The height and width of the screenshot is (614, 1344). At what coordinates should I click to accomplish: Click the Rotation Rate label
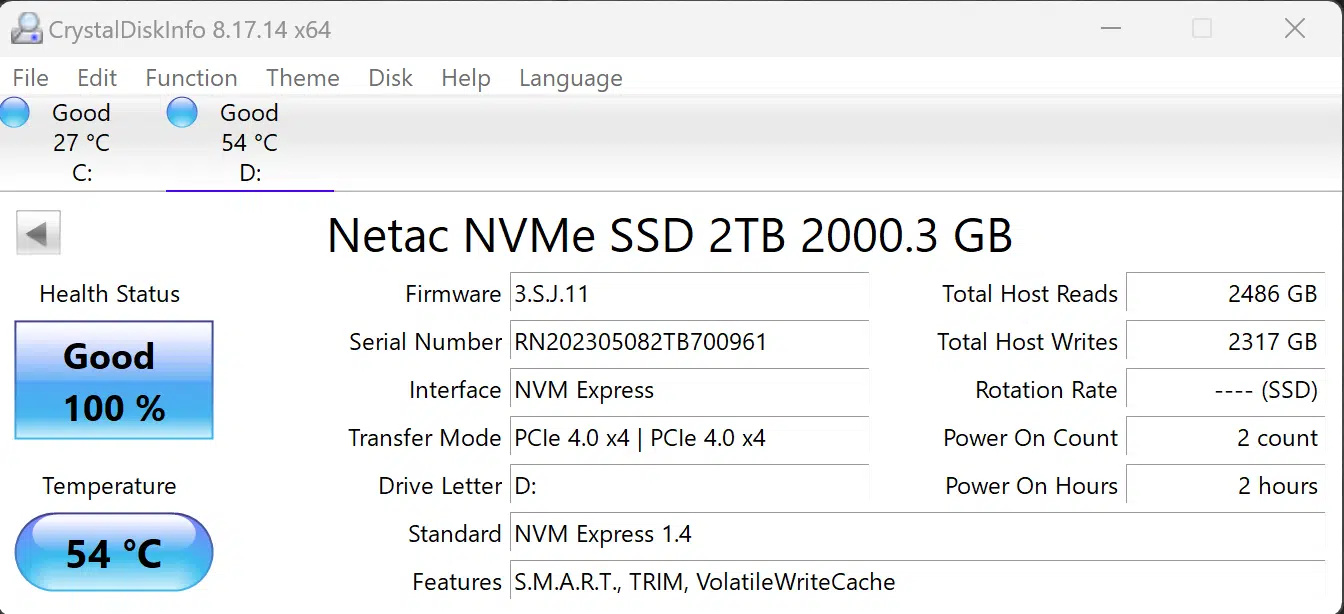click(x=1047, y=390)
